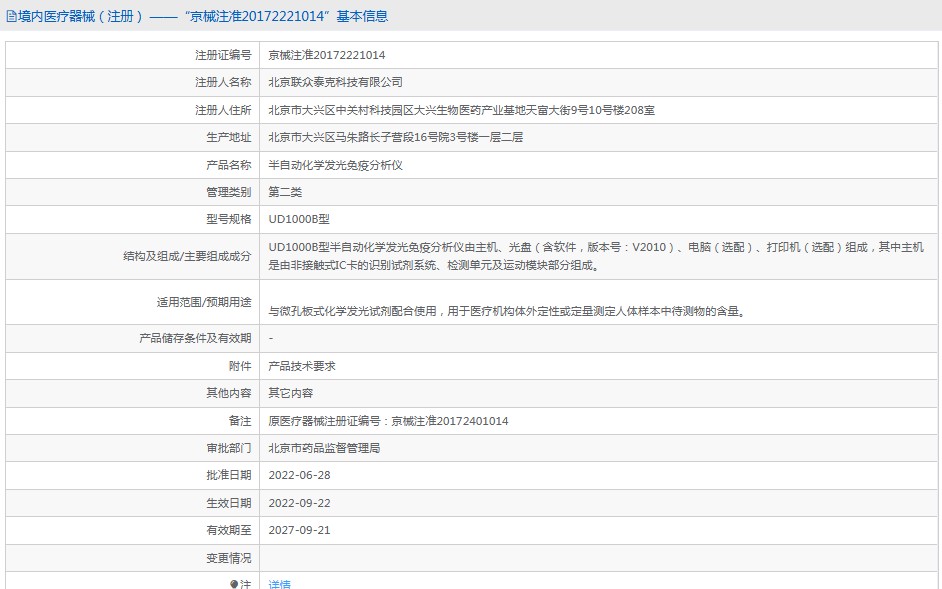Screen dimensions: 942x589
Task: Select the 备注 row original registration number
Action: pyautogui.click(x=388, y=421)
